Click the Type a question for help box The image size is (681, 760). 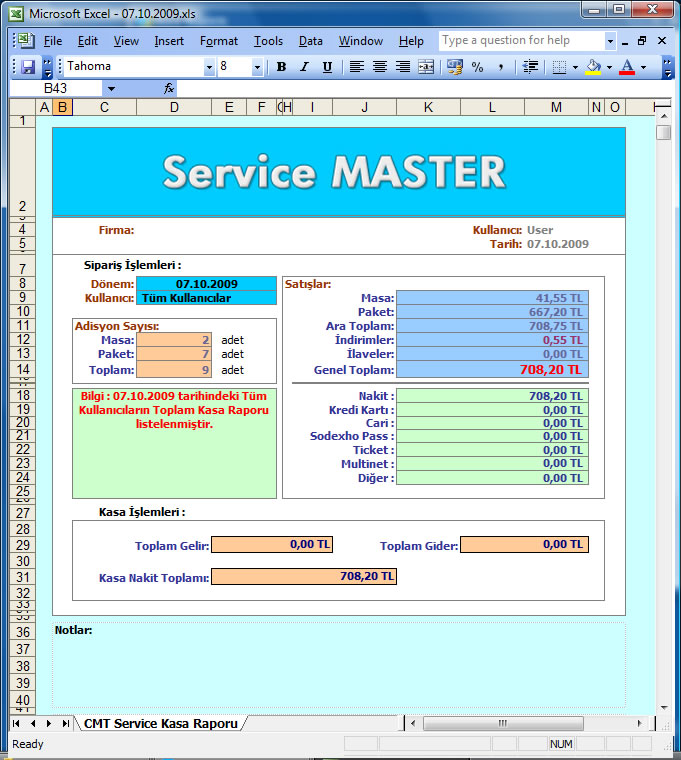click(521, 41)
